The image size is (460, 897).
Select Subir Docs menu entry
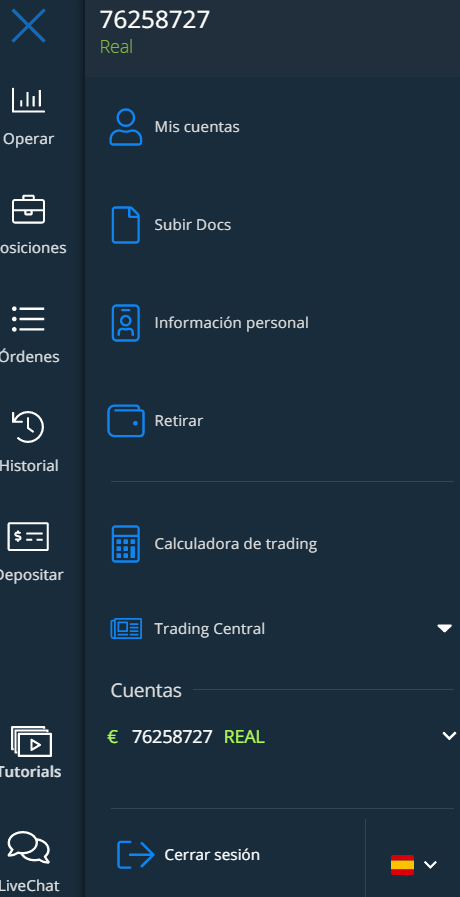click(x=193, y=225)
